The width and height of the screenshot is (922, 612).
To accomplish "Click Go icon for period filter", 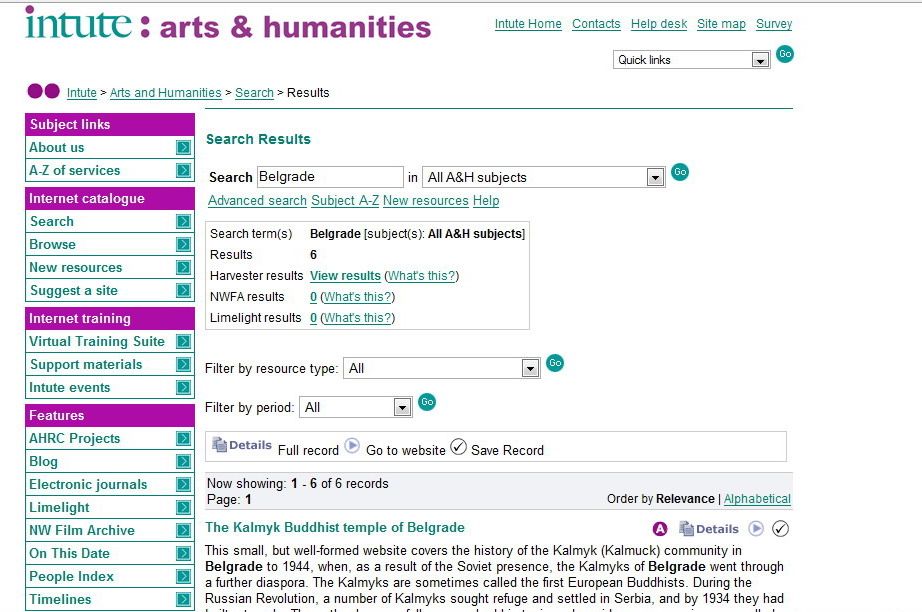I will (427, 402).
